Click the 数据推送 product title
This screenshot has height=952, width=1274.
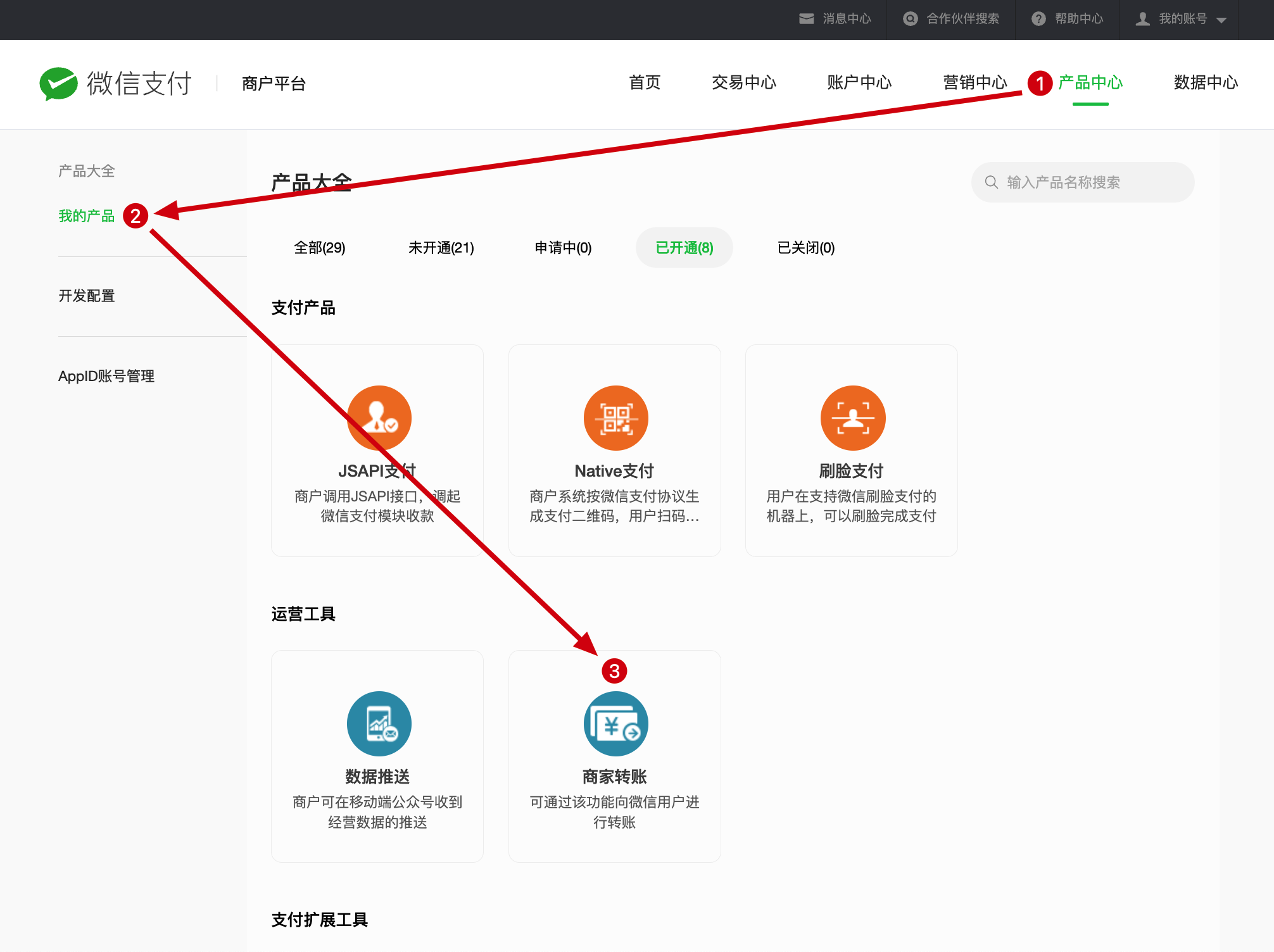click(x=377, y=777)
